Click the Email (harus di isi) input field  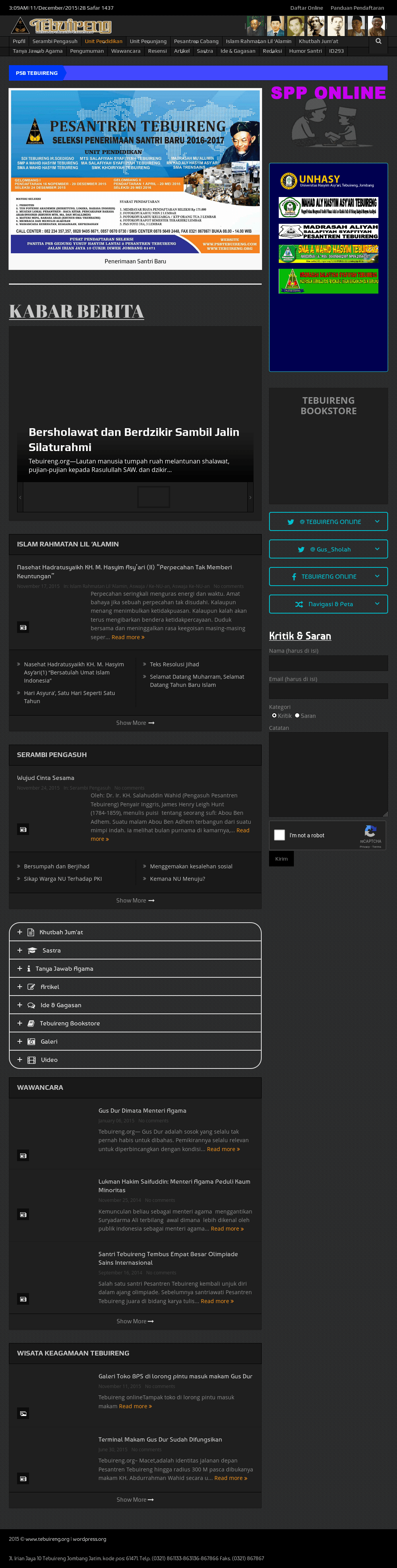coord(328,691)
